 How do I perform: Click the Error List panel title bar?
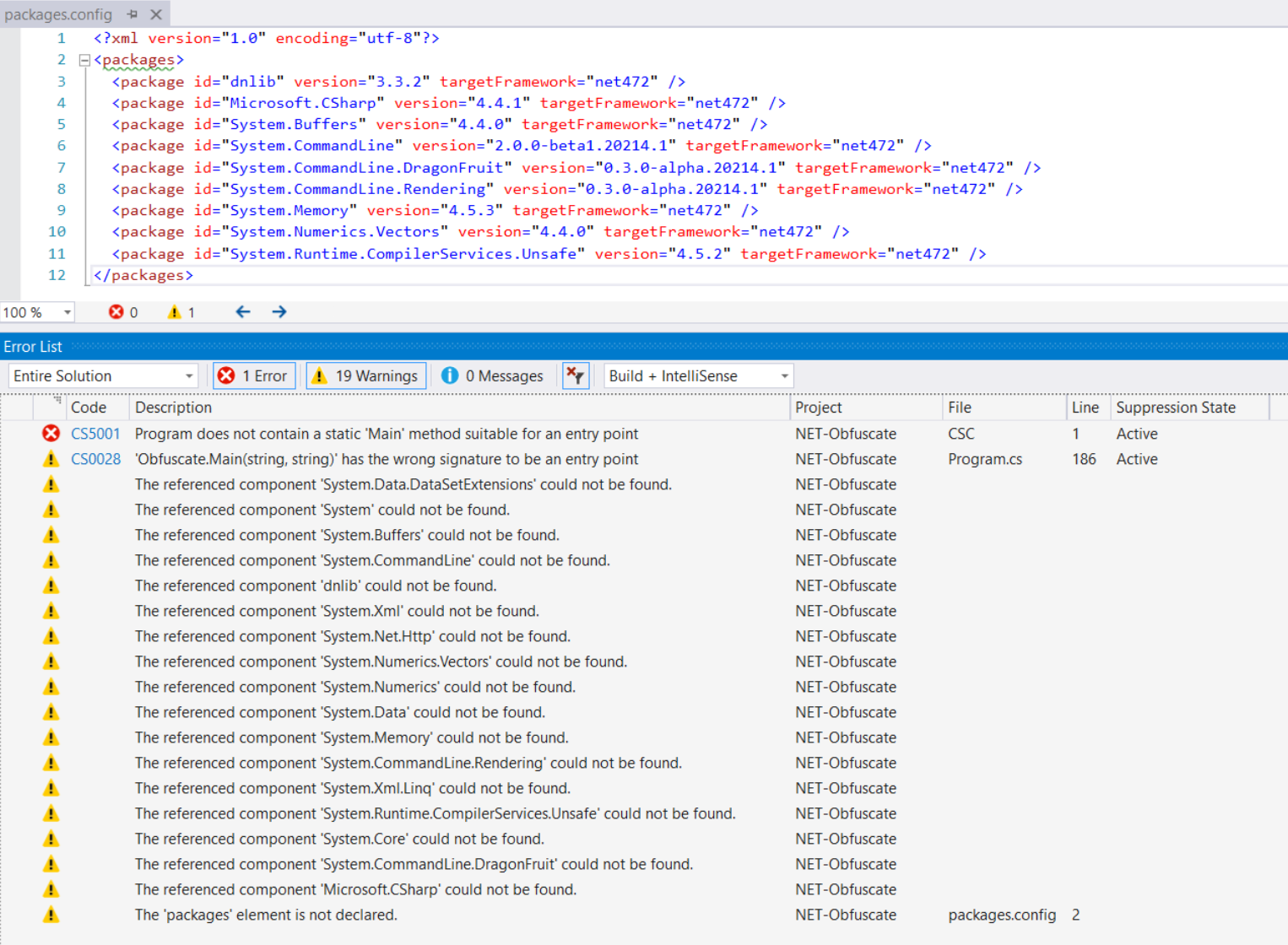[33, 346]
